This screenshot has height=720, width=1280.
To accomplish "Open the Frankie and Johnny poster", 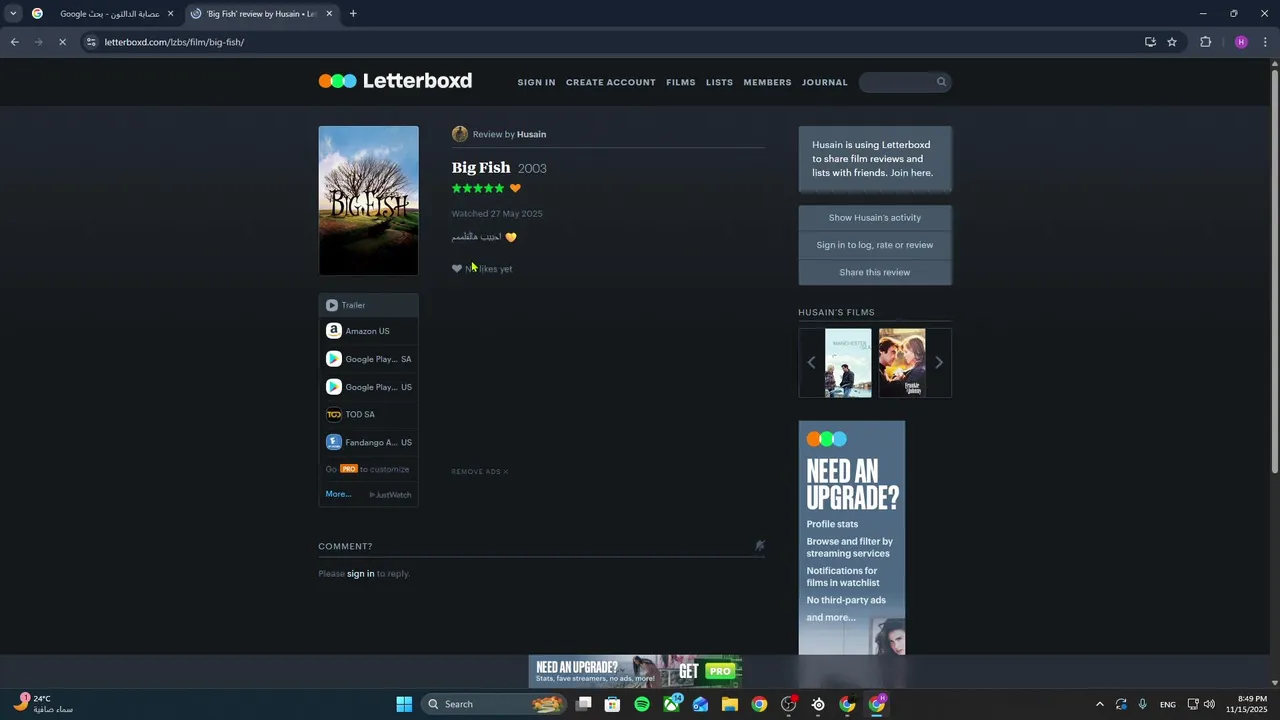I will point(902,362).
